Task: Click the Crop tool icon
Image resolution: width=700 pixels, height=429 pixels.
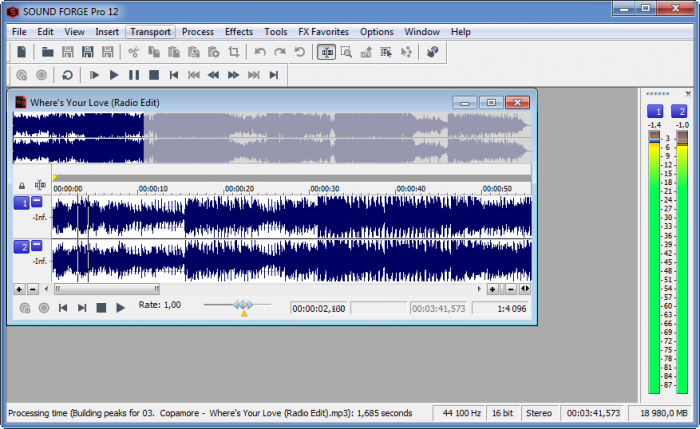Action: pyautogui.click(x=233, y=52)
